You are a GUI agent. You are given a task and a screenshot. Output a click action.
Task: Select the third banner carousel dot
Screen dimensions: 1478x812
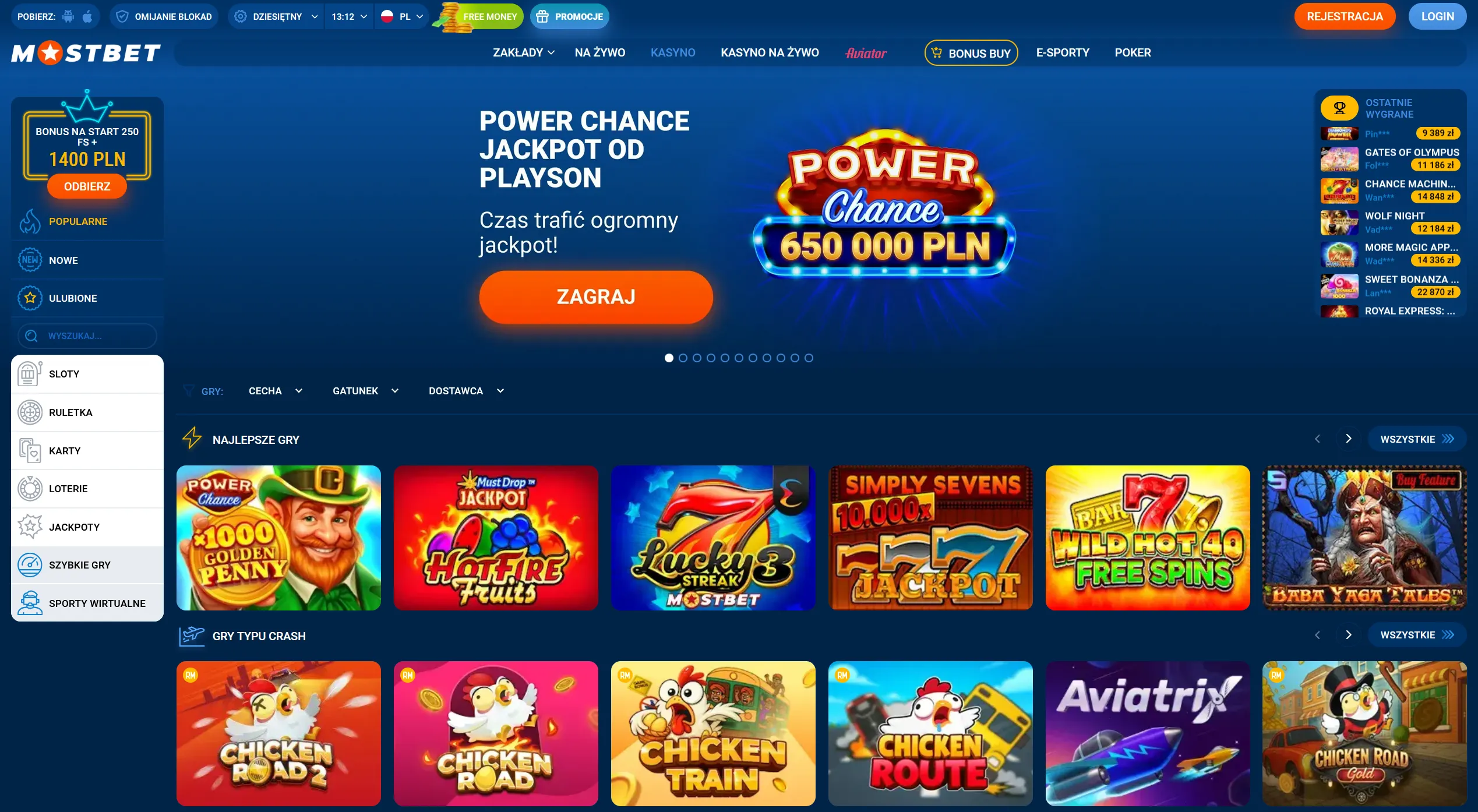[x=697, y=358]
